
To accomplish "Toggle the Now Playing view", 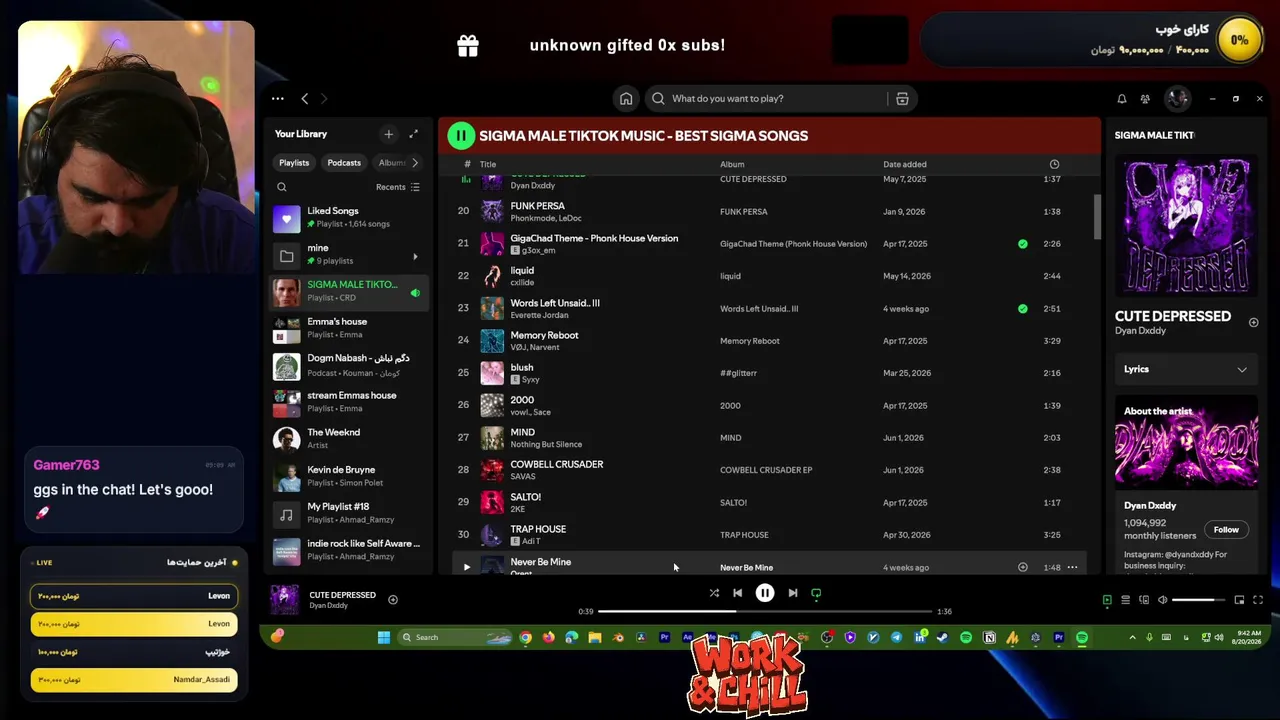I will (x=1107, y=600).
